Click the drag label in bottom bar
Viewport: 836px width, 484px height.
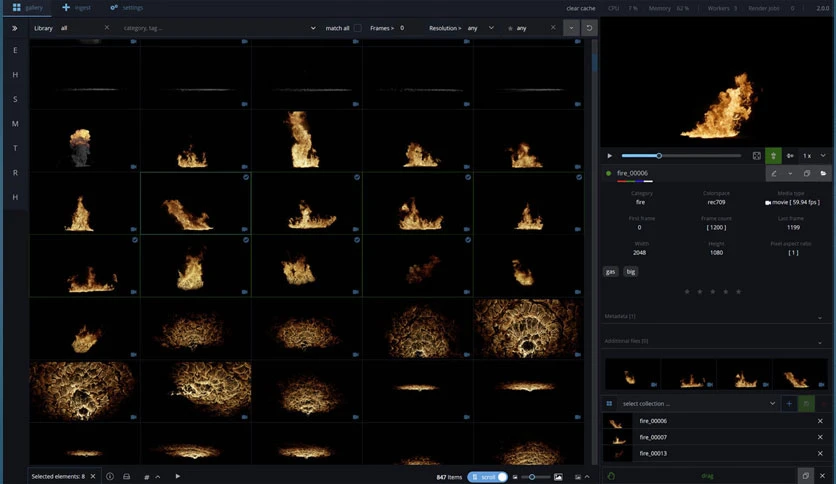pos(707,476)
